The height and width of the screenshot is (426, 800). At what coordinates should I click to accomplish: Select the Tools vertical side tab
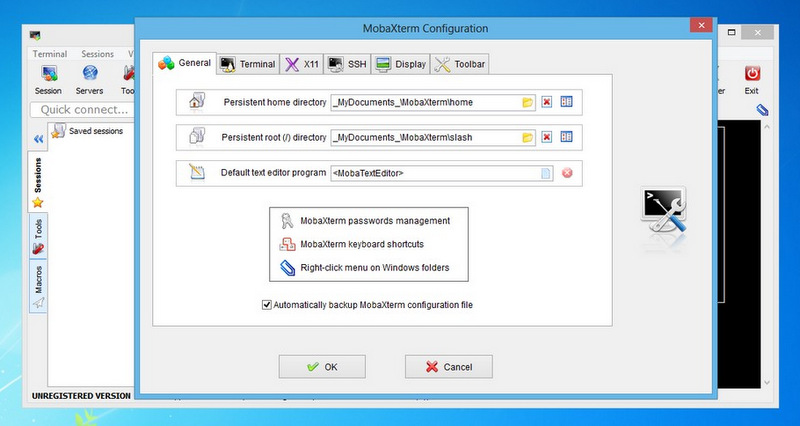coord(38,236)
